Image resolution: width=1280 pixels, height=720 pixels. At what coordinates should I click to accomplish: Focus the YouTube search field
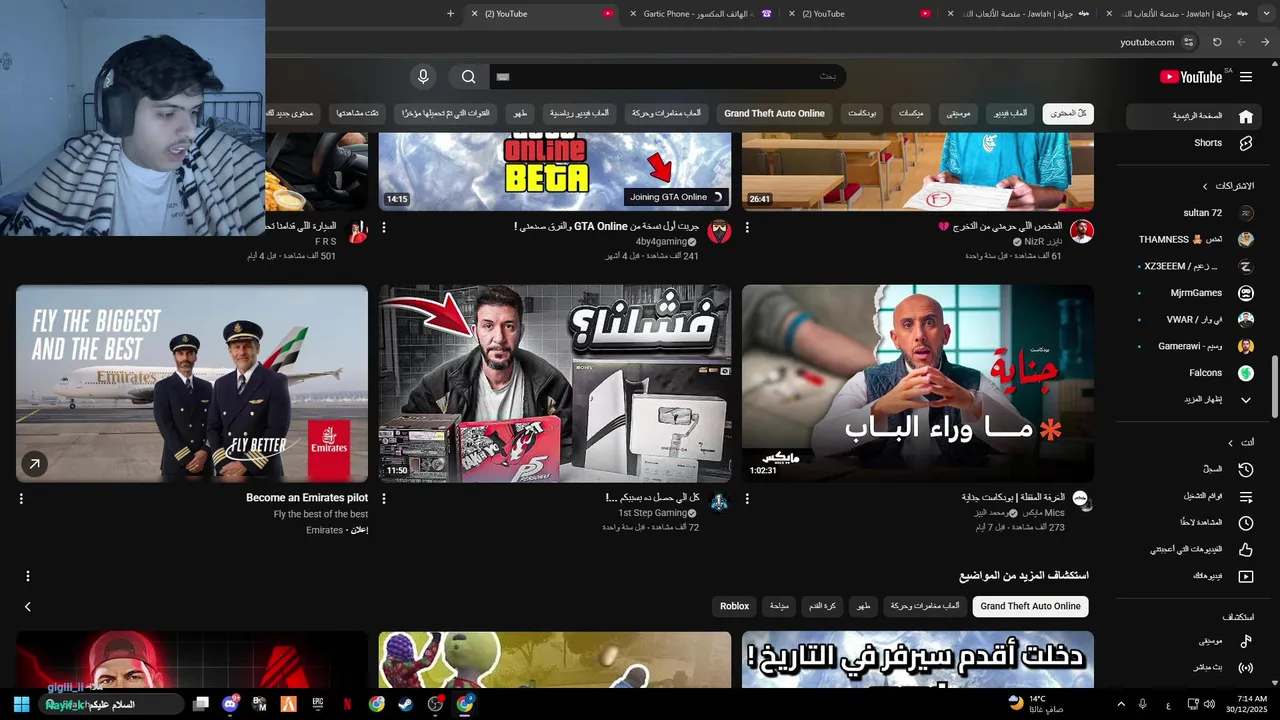point(668,77)
